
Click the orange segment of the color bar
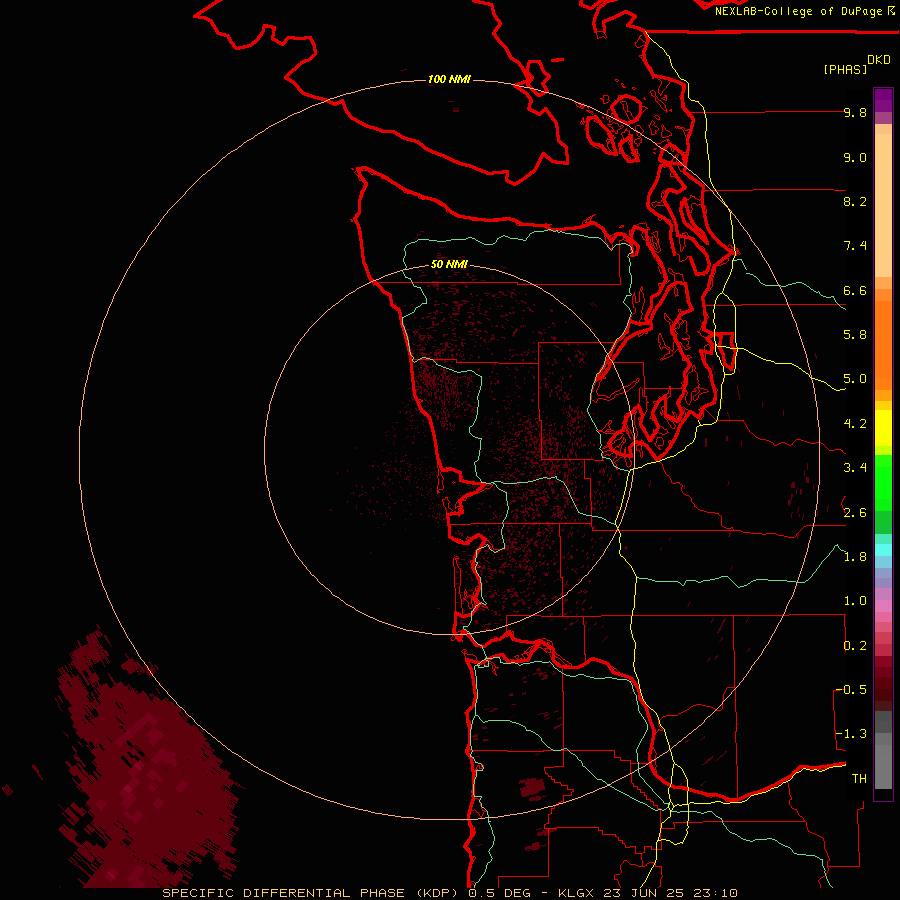coord(883,344)
